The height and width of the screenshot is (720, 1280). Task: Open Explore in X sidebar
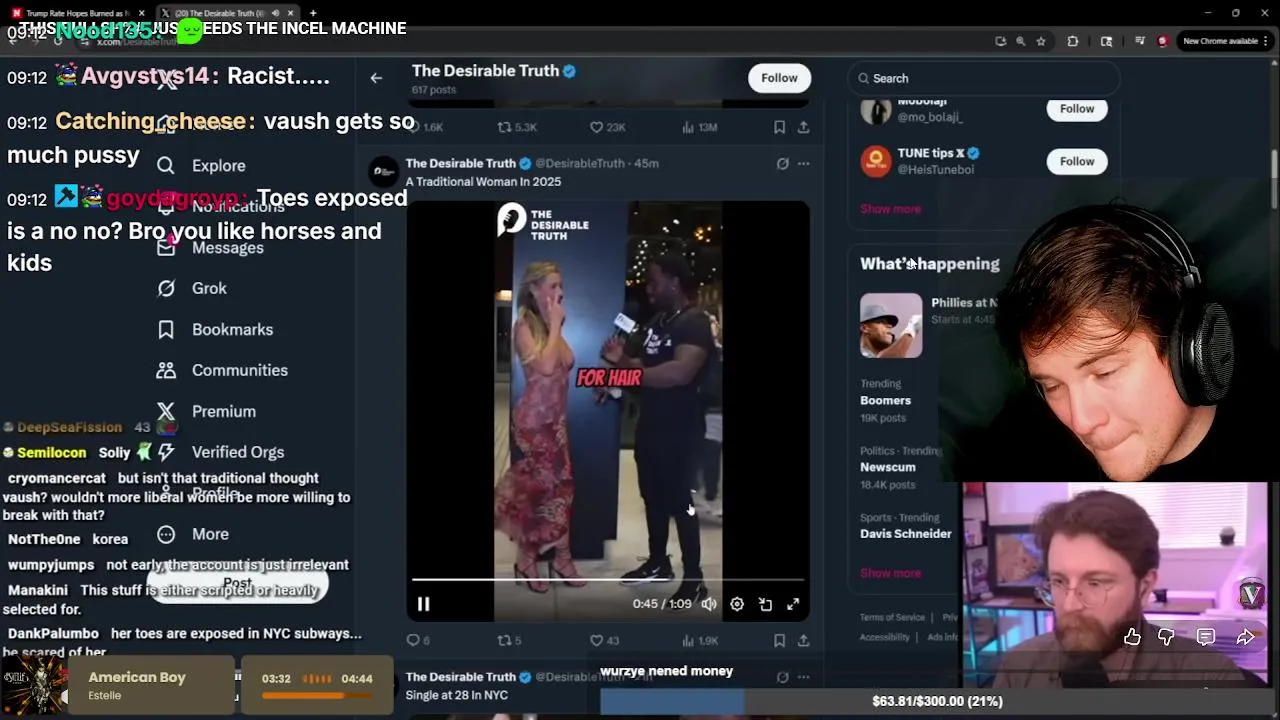201,166
